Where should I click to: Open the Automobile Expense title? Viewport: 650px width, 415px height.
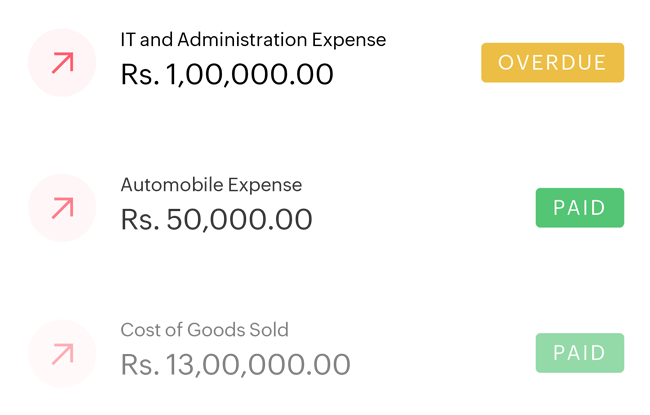[x=210, y=185]
